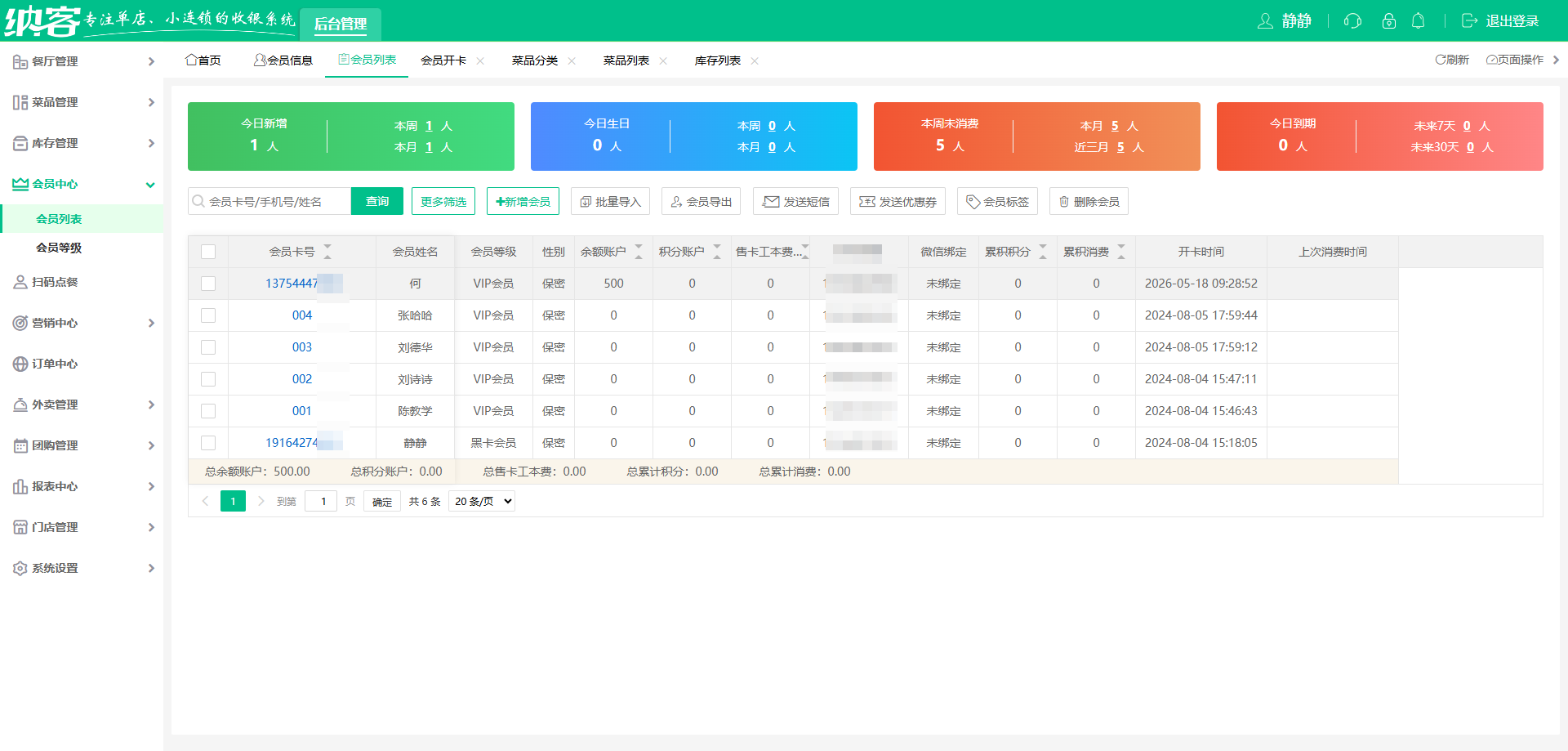Click the 报表中心 chart icon
The image size is (1568, 751).
(20, 486)
